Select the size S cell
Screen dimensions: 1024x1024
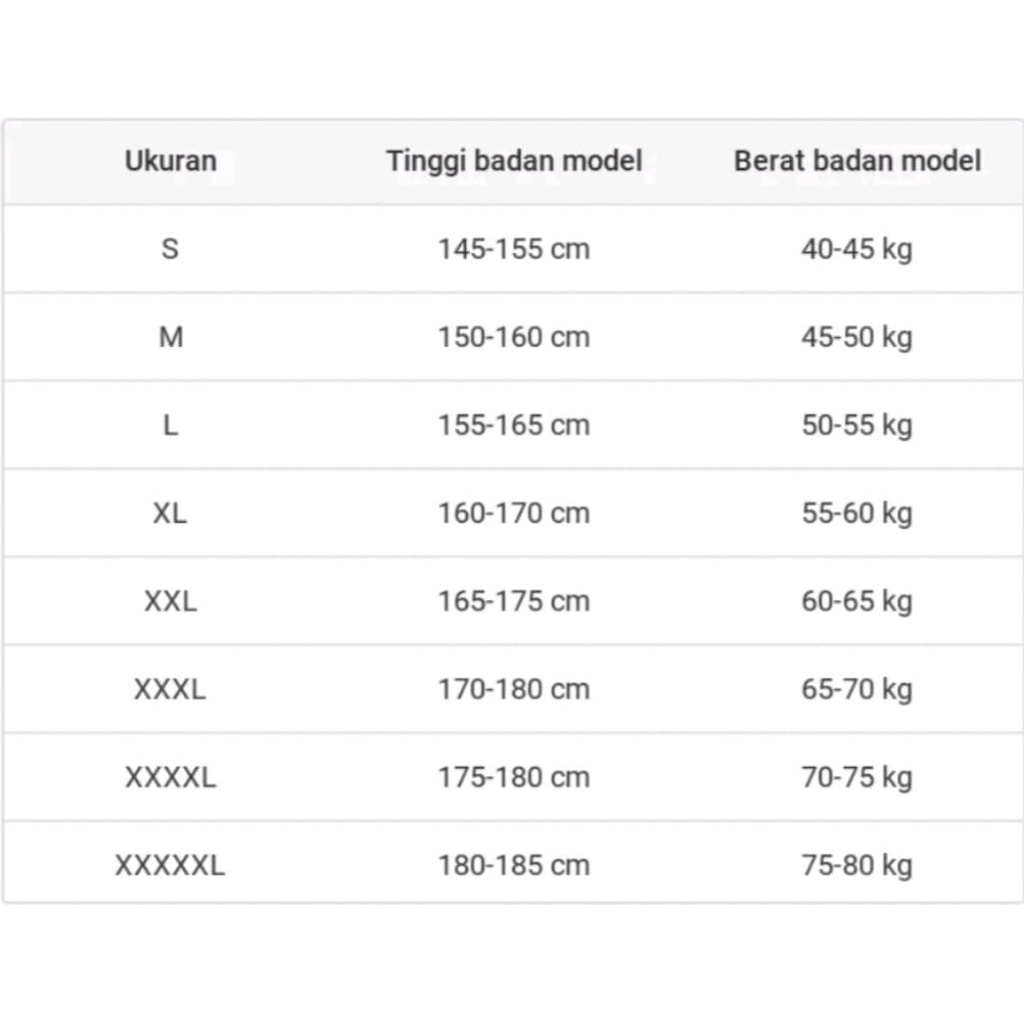[170, 248]
